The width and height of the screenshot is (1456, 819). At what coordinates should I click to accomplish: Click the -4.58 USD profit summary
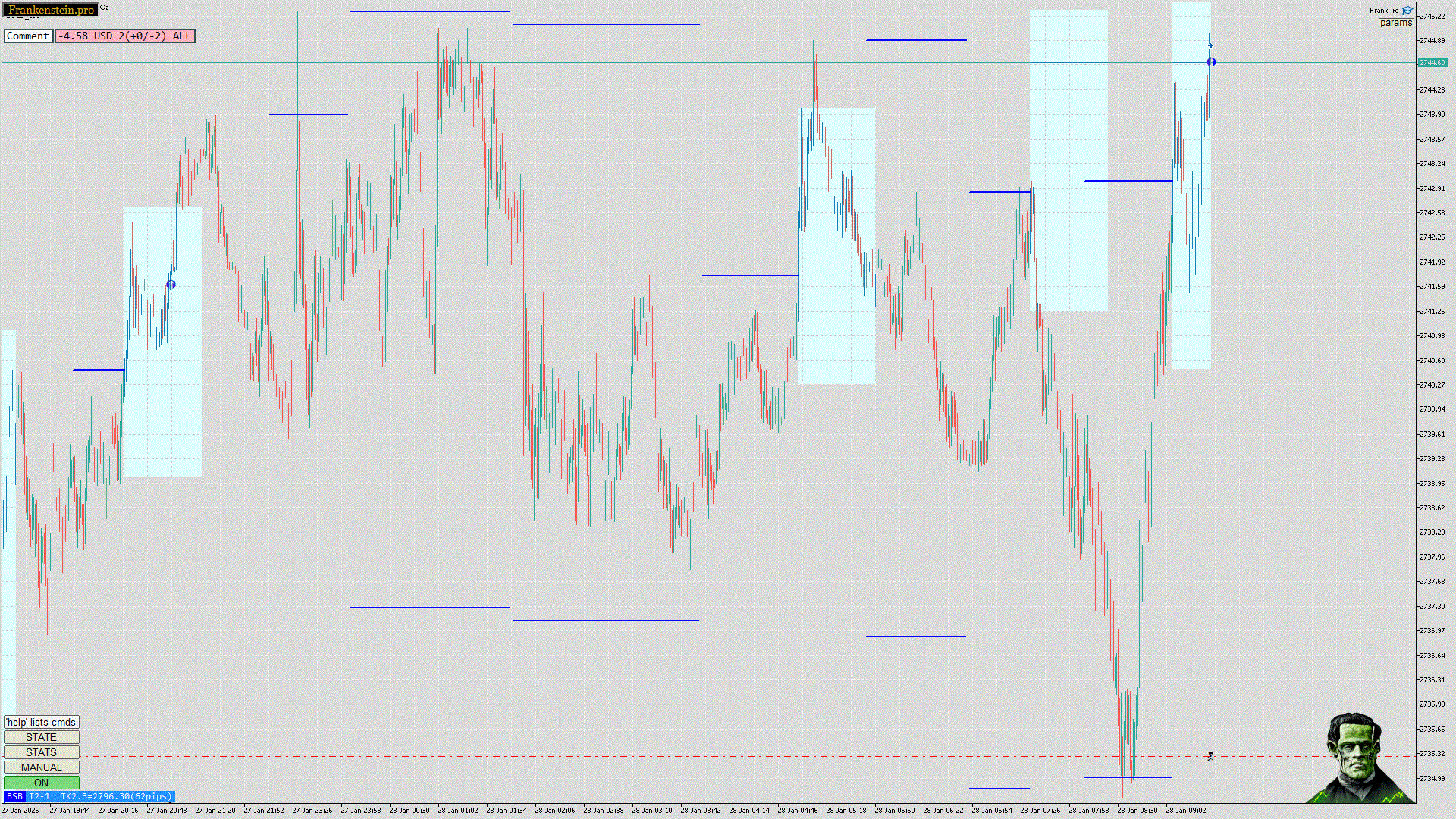tap(124, 36)
